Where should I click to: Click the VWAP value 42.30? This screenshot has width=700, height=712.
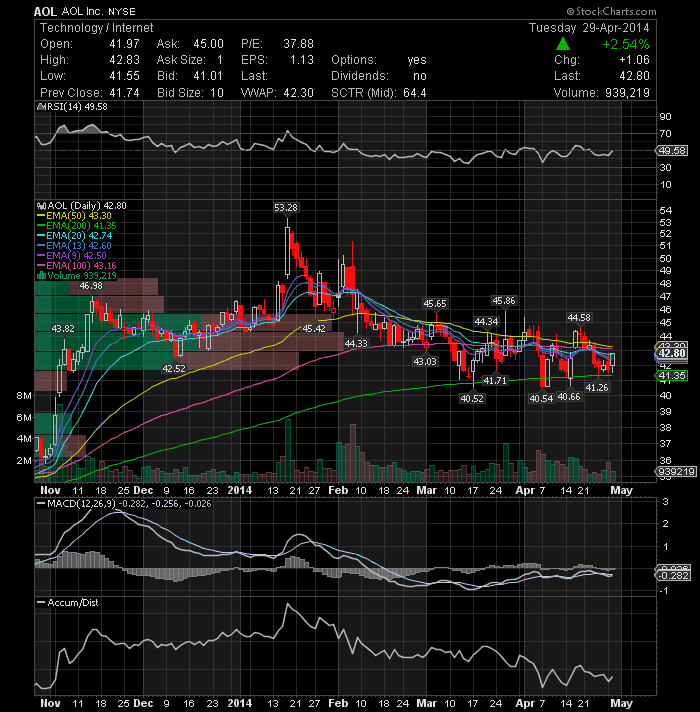pos(298,92)
